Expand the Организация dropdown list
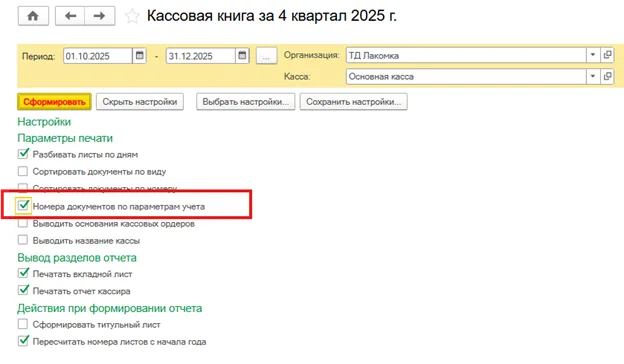 click(593, 55)
